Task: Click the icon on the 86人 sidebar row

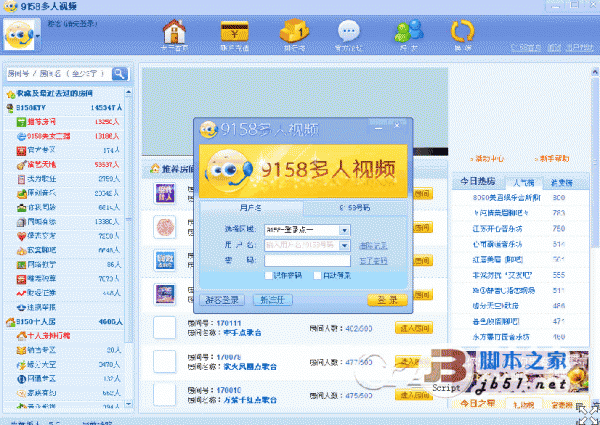Action: (x=21, y=265)
